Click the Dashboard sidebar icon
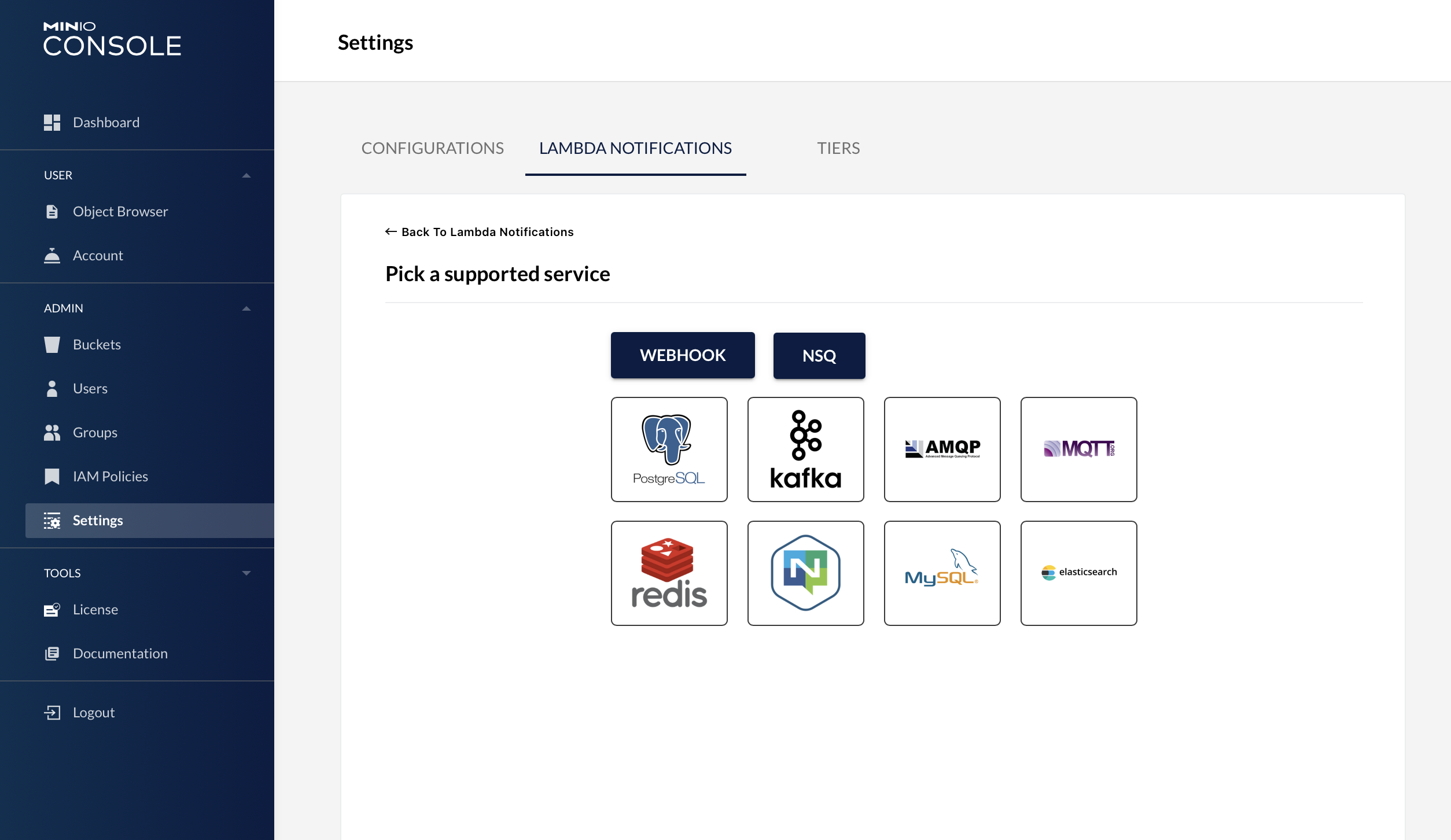1451x840 pixels. pos(52,123)
